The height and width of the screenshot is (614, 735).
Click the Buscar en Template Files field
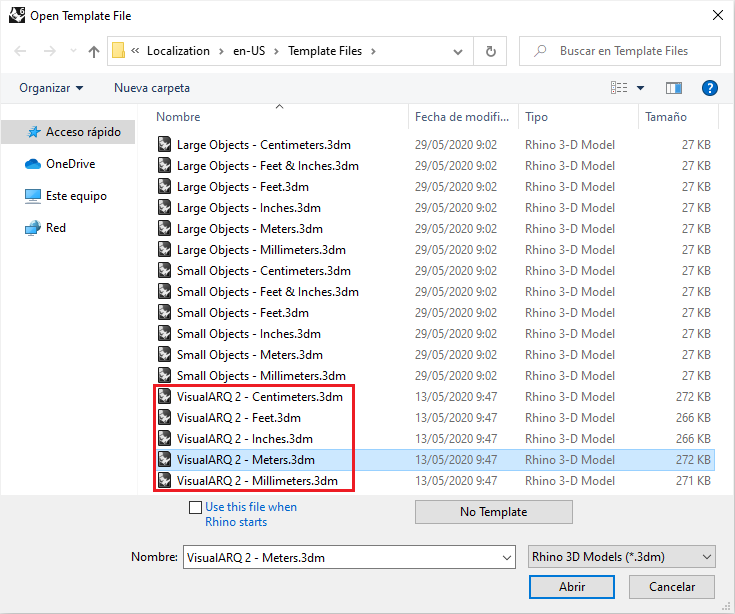(620, 51)
